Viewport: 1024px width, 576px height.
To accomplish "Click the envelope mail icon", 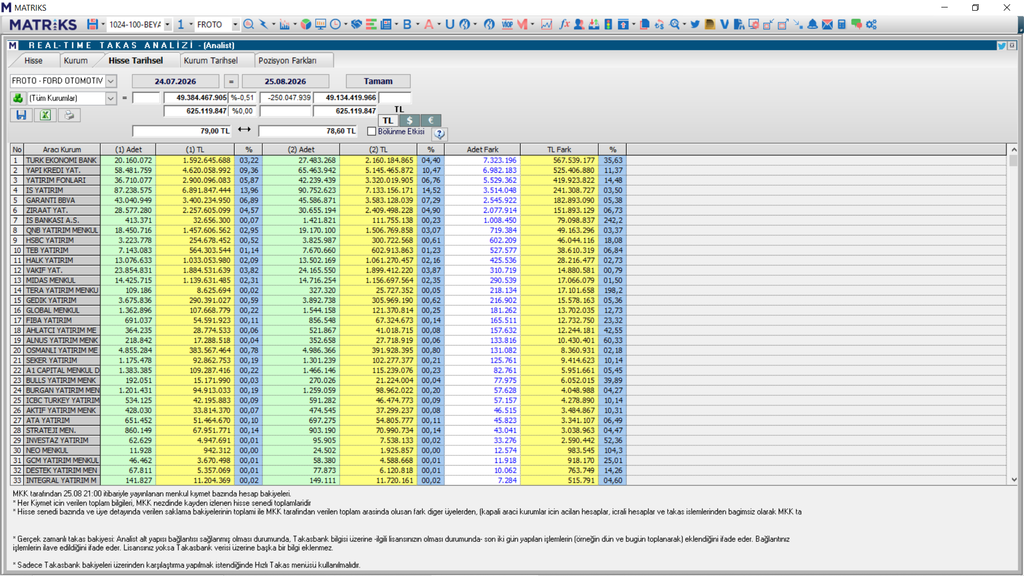I will pos(827,24).
